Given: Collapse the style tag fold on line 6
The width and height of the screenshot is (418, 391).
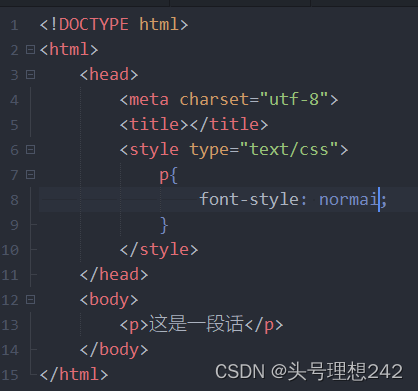Looking at the screenshot, I should 30,149.
